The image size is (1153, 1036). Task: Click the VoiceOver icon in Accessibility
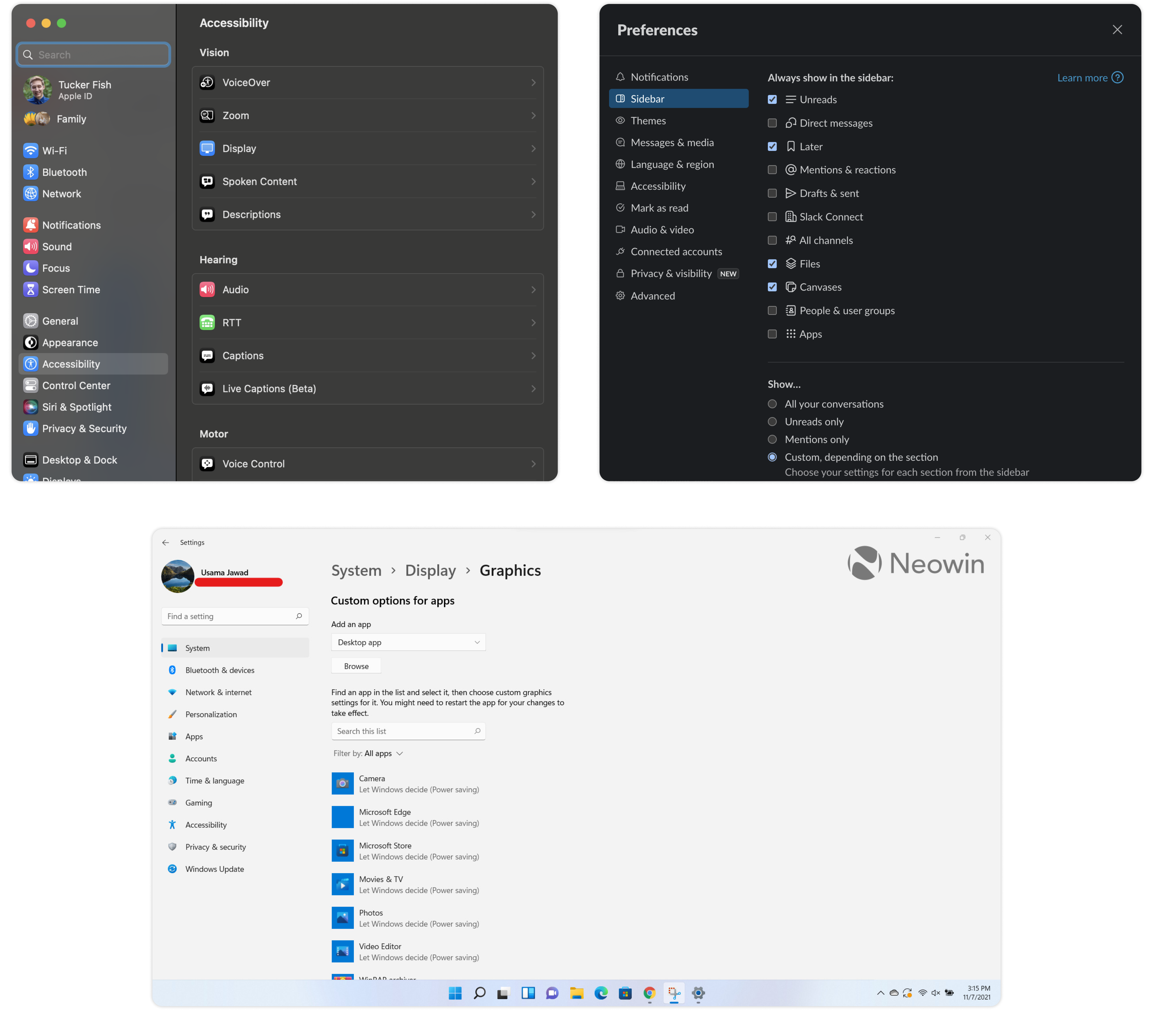(x=207, y=83)
